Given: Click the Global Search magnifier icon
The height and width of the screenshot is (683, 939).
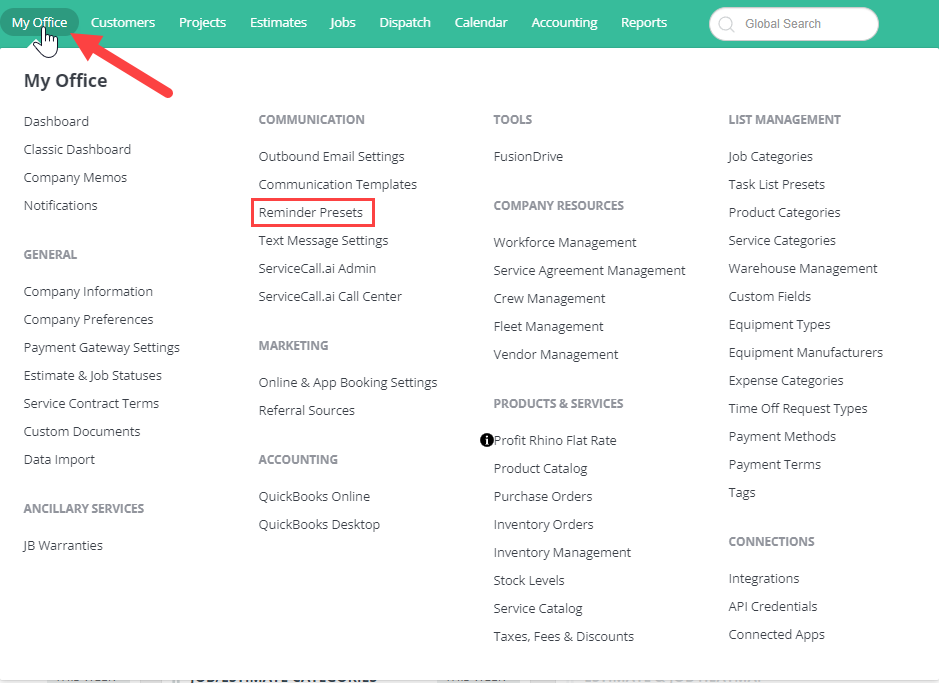Looking at the screenshot, I should click(726, 24).
